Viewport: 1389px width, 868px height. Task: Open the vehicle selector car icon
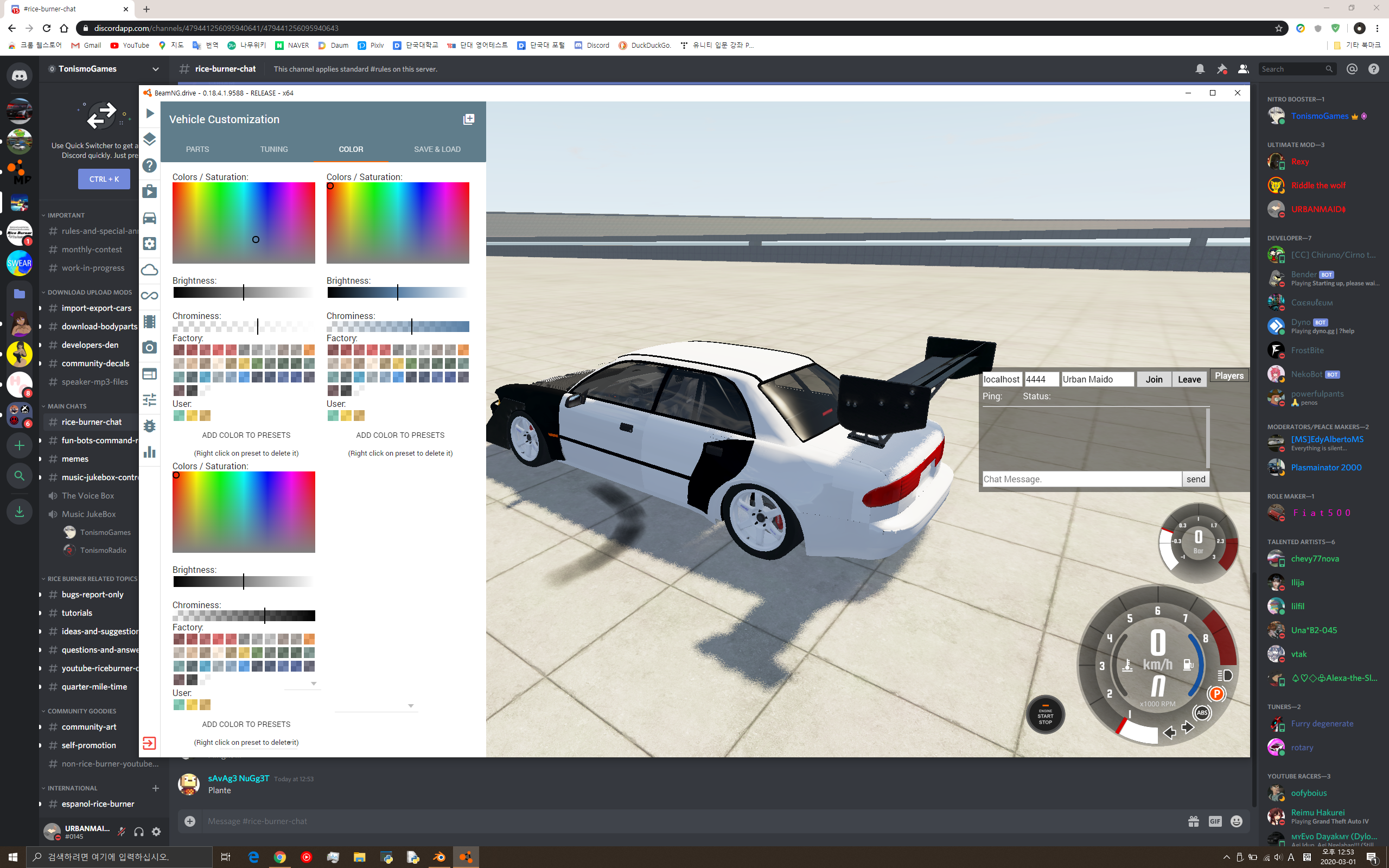tap(149, 218)
